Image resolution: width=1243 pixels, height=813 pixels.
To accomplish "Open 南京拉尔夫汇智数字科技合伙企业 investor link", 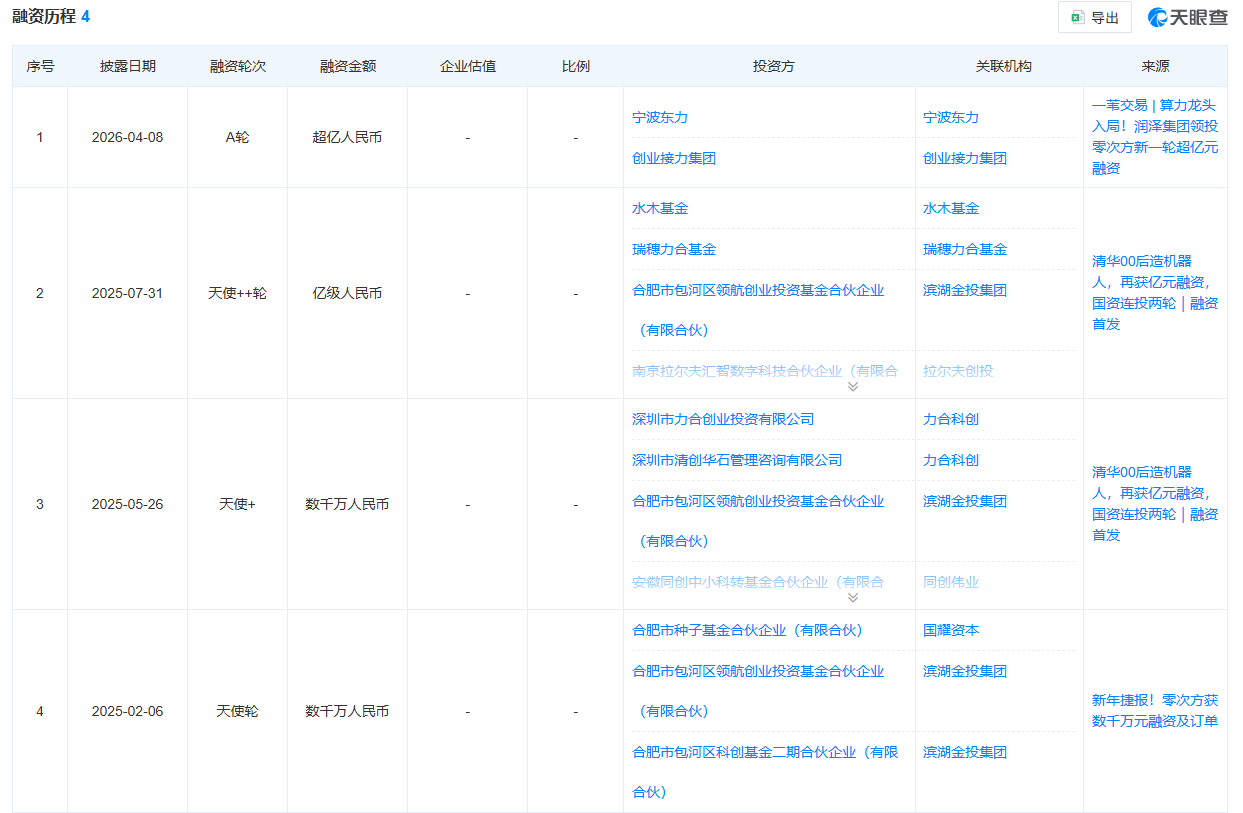I will point(765,370).
